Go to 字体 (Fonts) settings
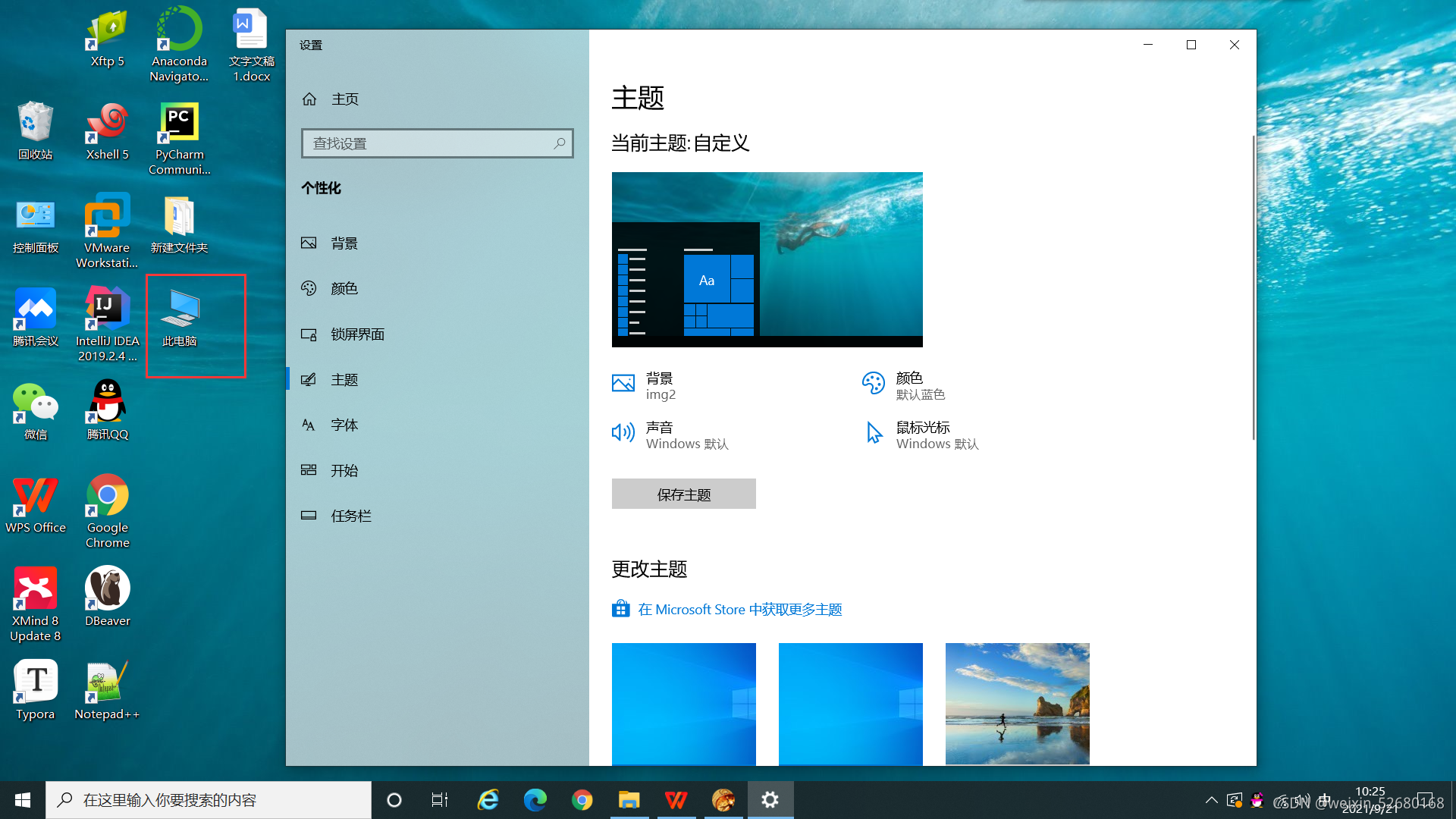Image resolution: width=1456 pixels, height=819 pixels. click(x=344, y=425)
